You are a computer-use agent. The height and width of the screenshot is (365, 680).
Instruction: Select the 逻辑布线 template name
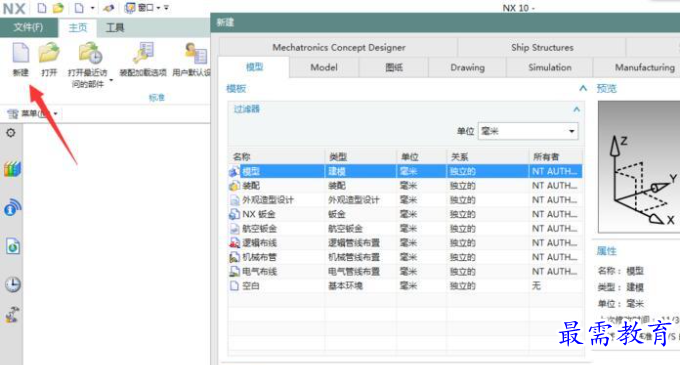coord(259,243)
